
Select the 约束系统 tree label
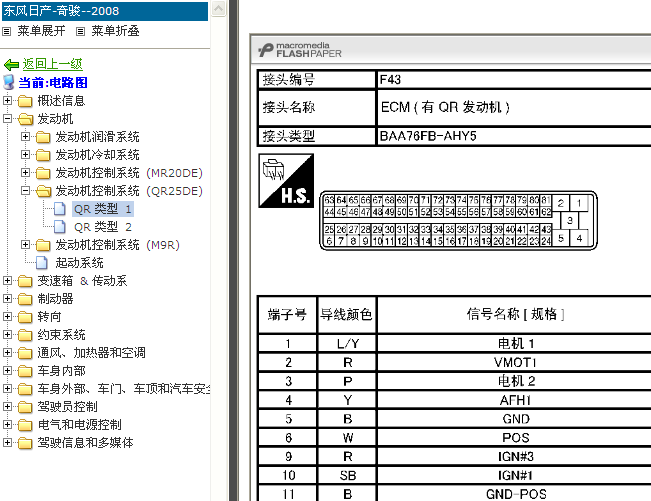tap(61, 335)
